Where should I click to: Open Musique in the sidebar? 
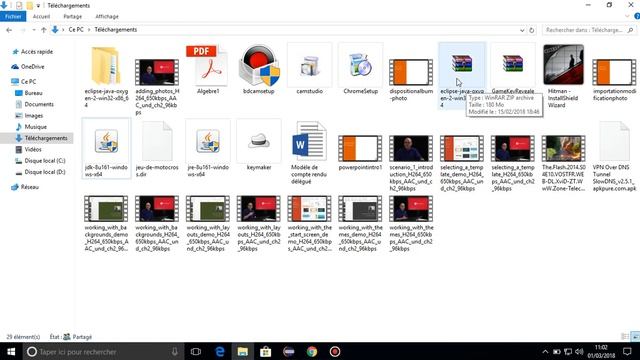point(31,127)
